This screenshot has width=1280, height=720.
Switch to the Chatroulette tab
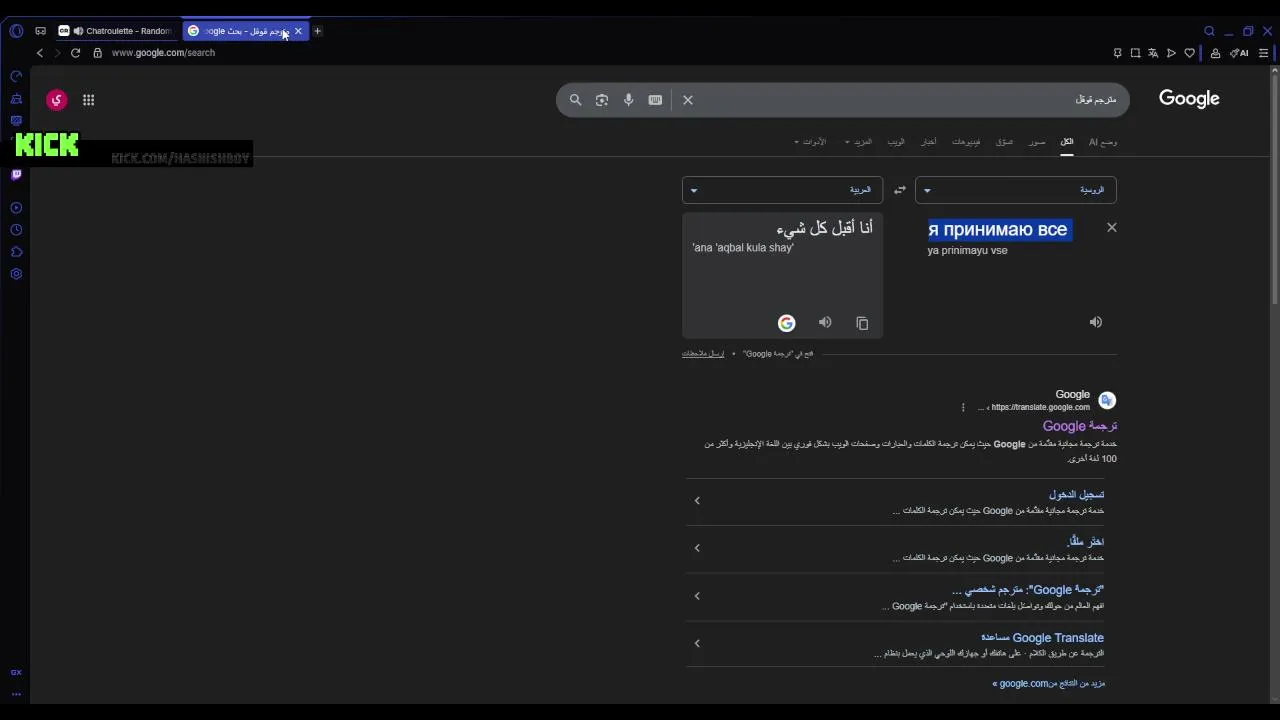118,31
